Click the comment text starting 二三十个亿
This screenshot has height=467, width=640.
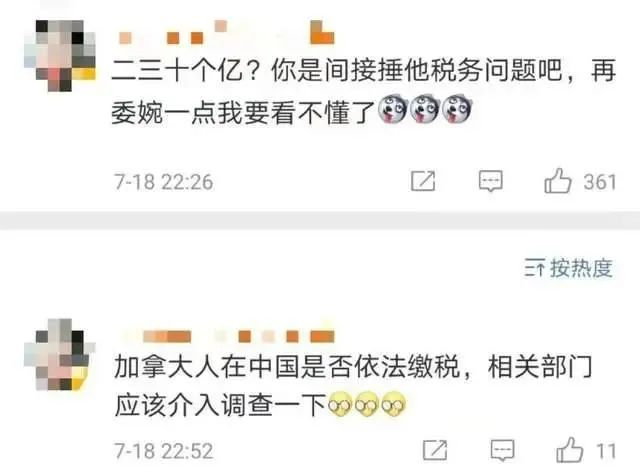(x=363, y=91)
